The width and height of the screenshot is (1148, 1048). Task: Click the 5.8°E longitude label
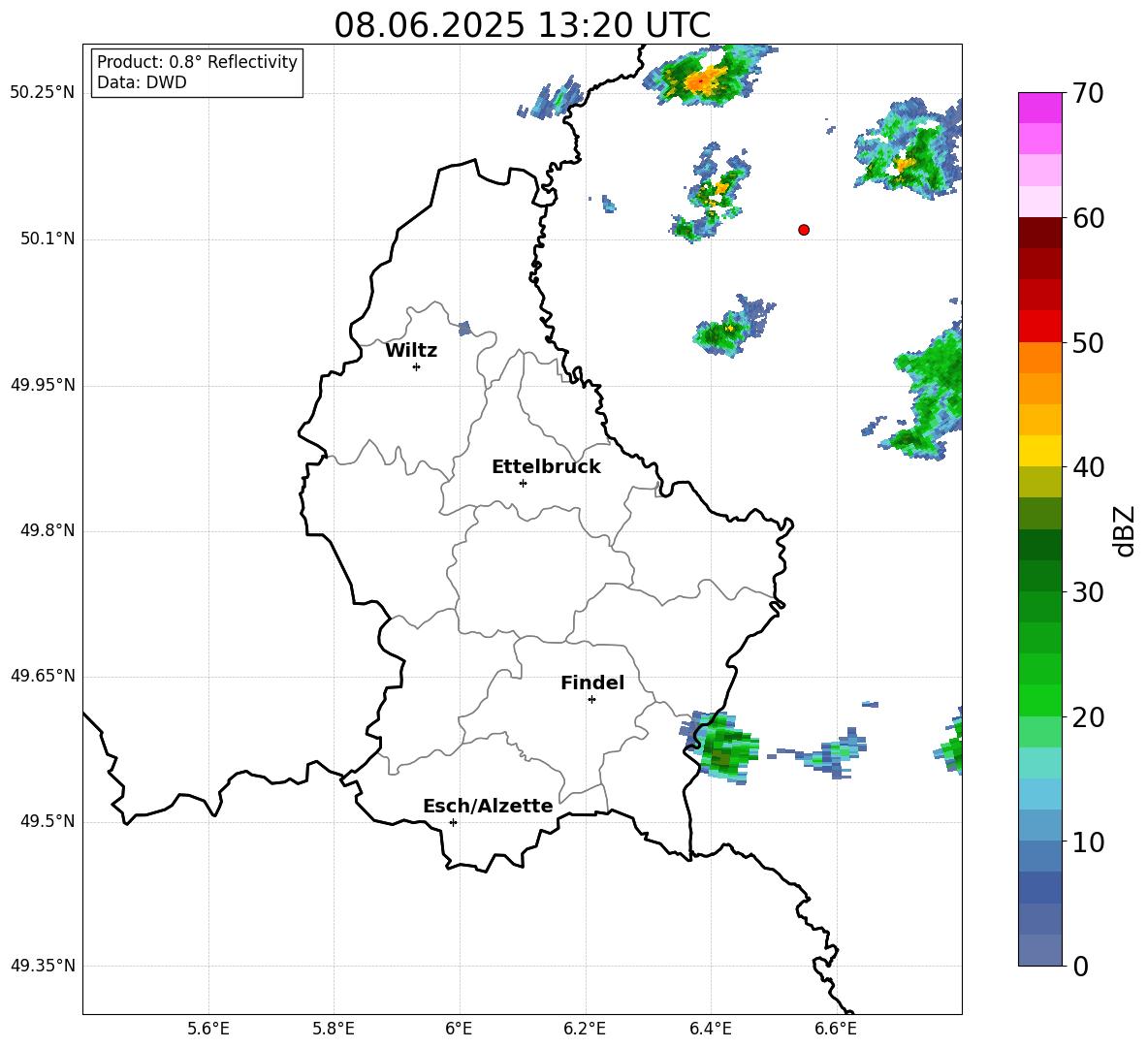coord(334,1029)
